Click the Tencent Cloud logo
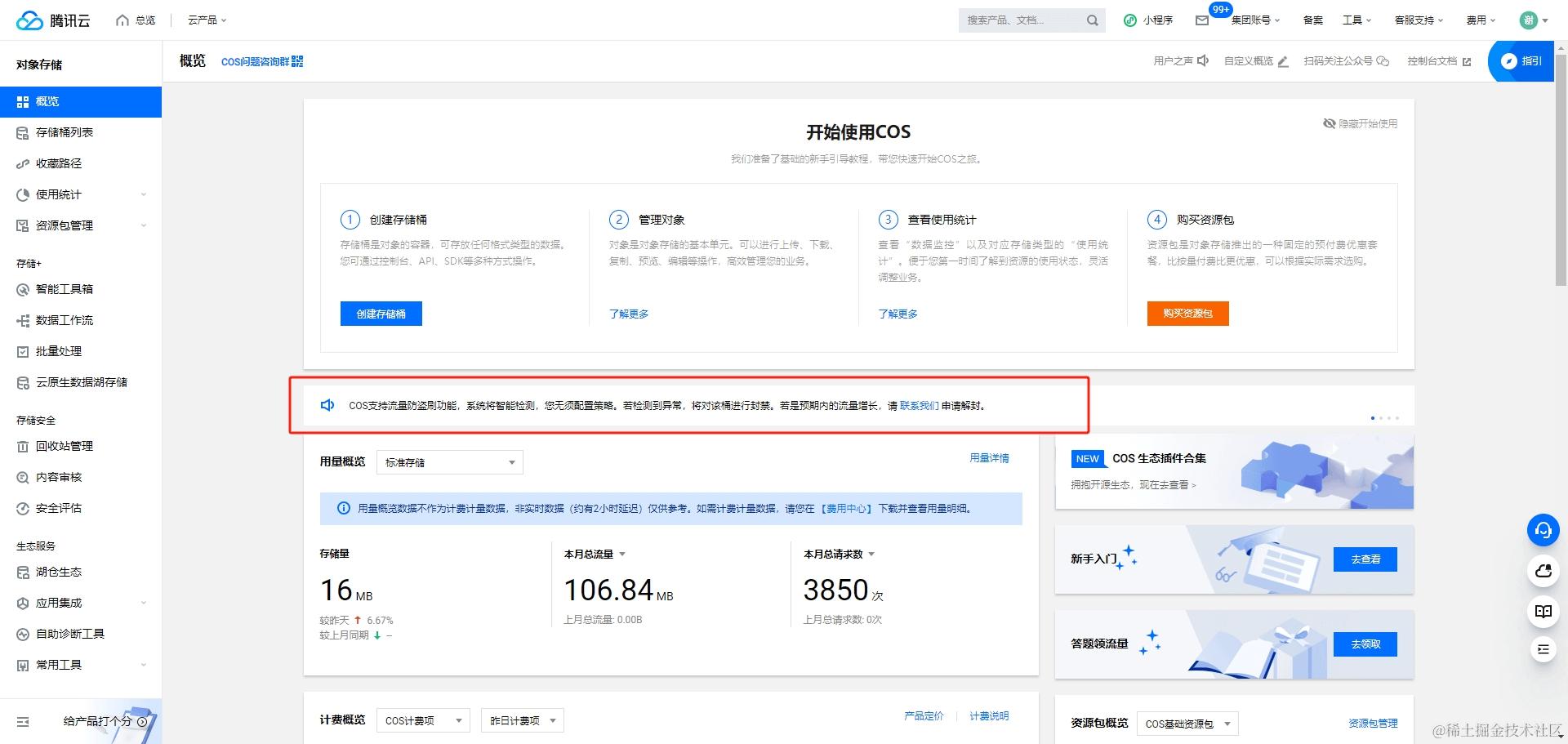Image resolution: width=1568 pixels, height=744 pixels. (x=53, y=20)
